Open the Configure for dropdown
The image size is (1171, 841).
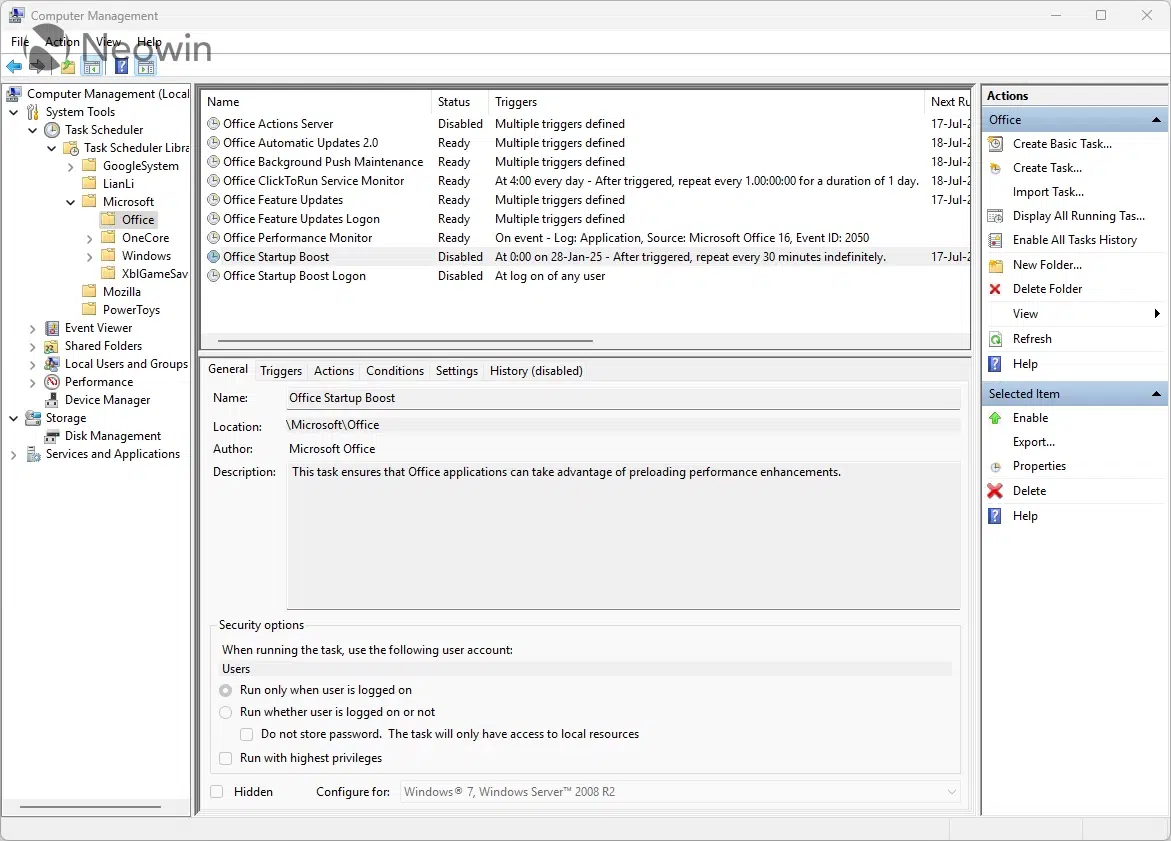(x=680, y=792)
